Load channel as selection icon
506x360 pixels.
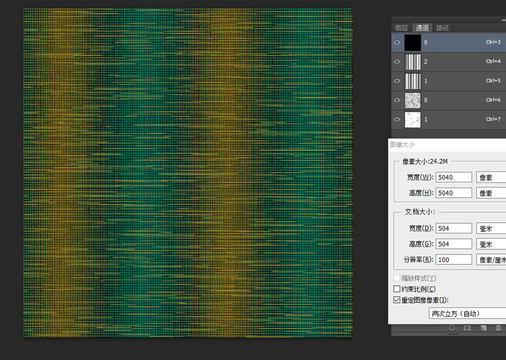coord(452,328)
